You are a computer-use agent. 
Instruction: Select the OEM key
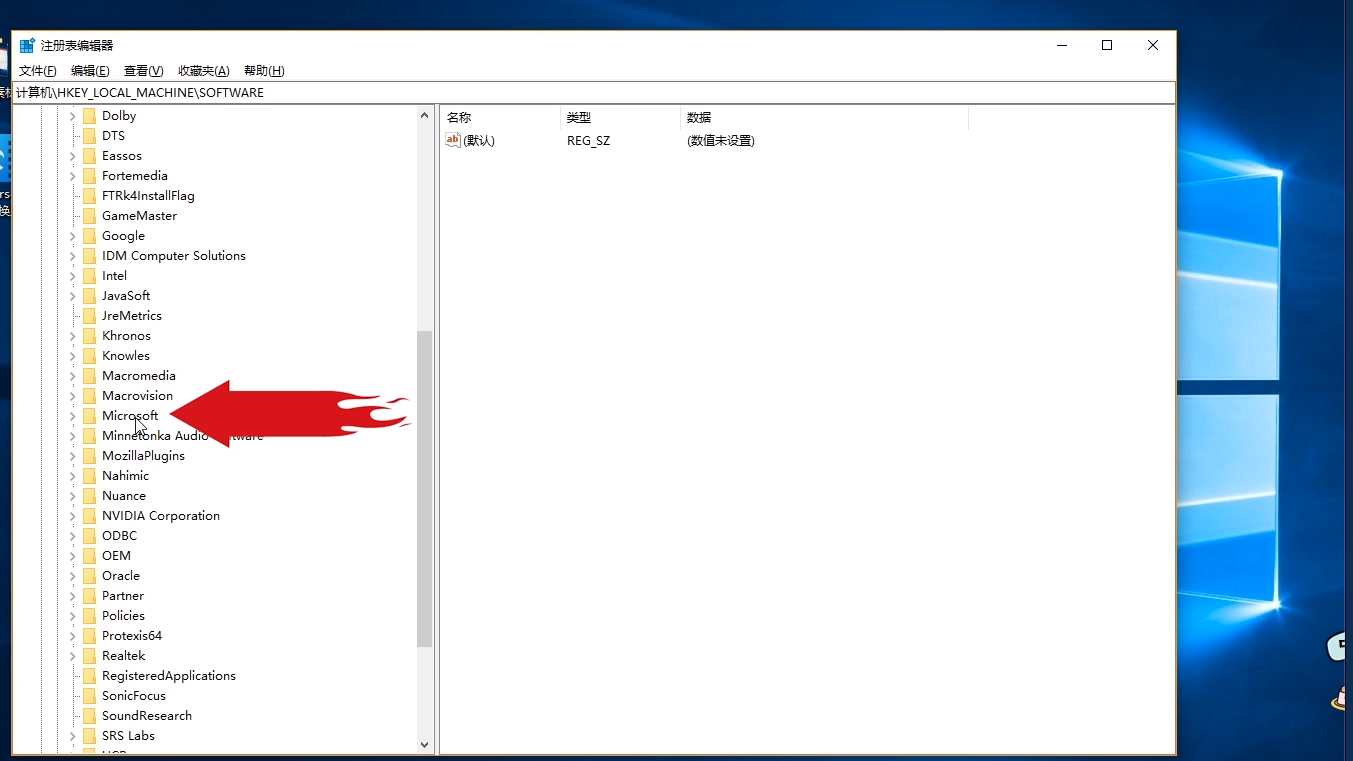click(x=116, y=556)
